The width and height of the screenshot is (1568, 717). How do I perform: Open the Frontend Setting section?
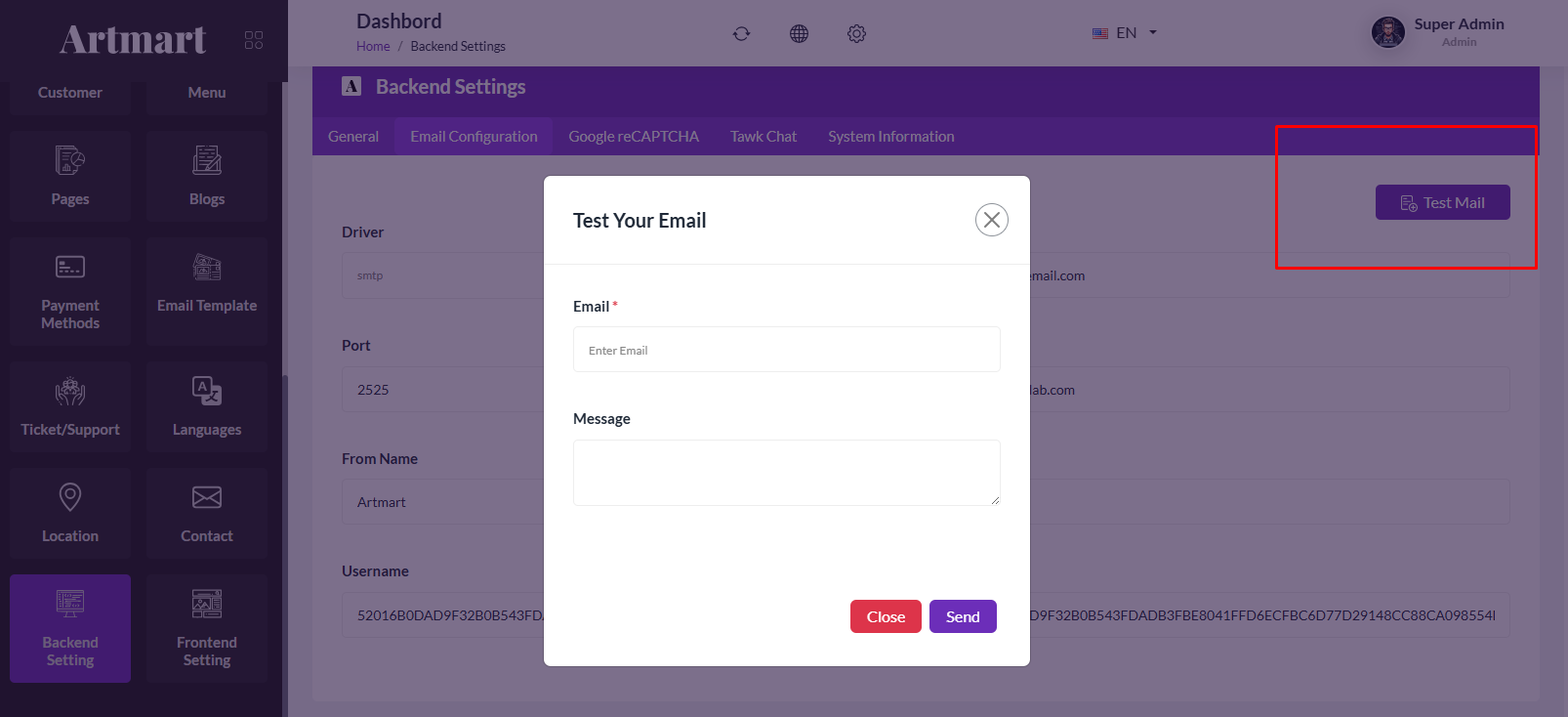[x=207, y=627]
